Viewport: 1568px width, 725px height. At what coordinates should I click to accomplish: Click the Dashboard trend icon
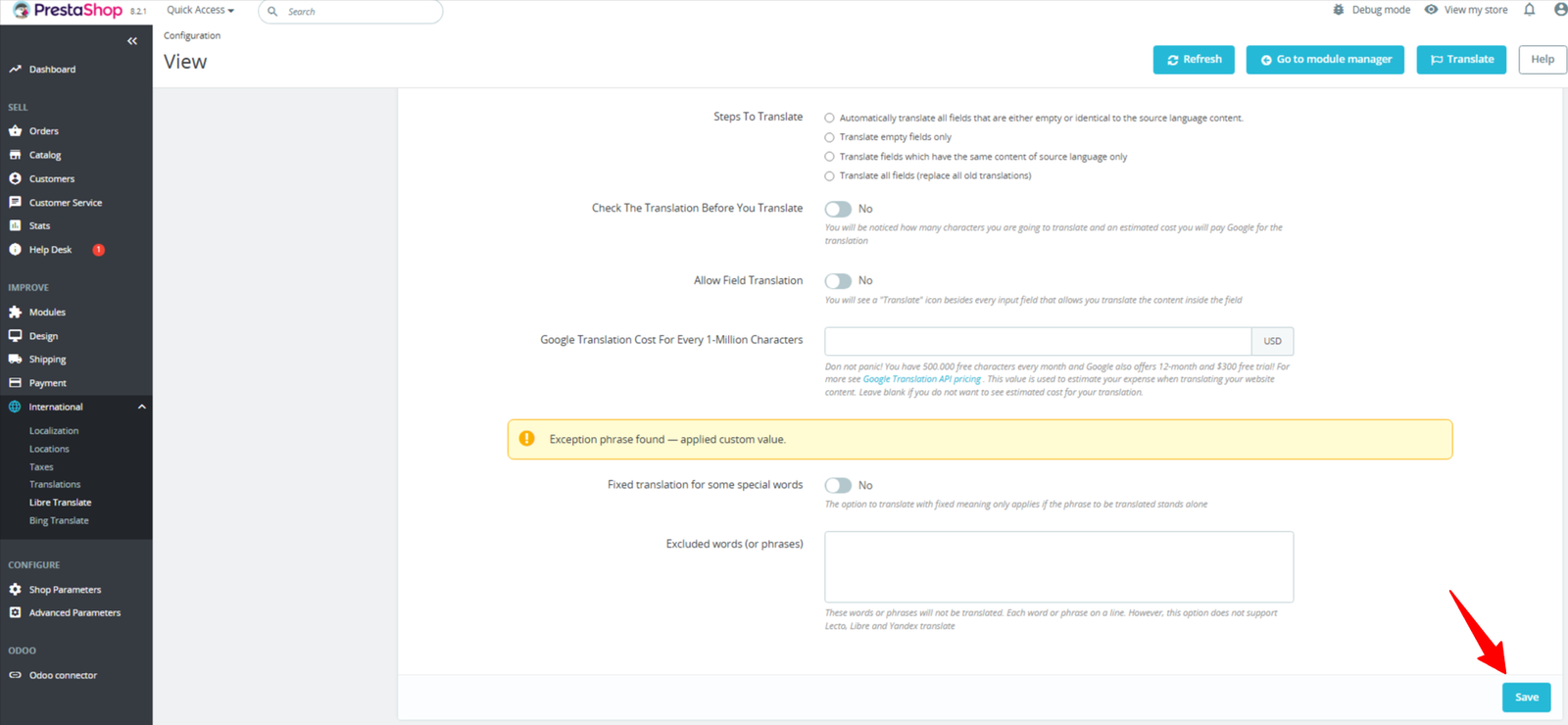click(15, 70)
